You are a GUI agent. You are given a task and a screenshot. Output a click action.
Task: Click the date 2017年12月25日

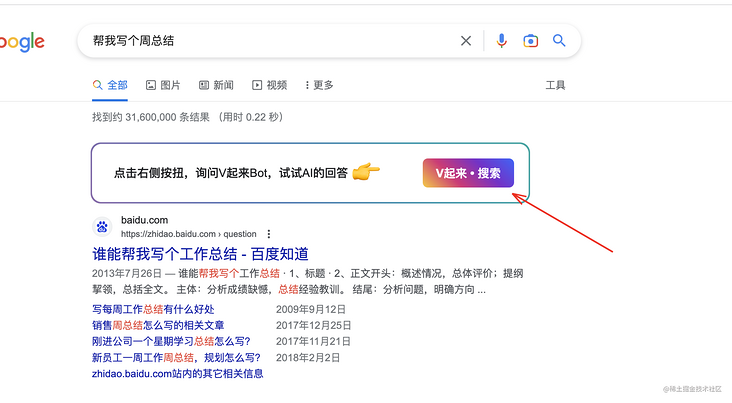coord(313,325)
